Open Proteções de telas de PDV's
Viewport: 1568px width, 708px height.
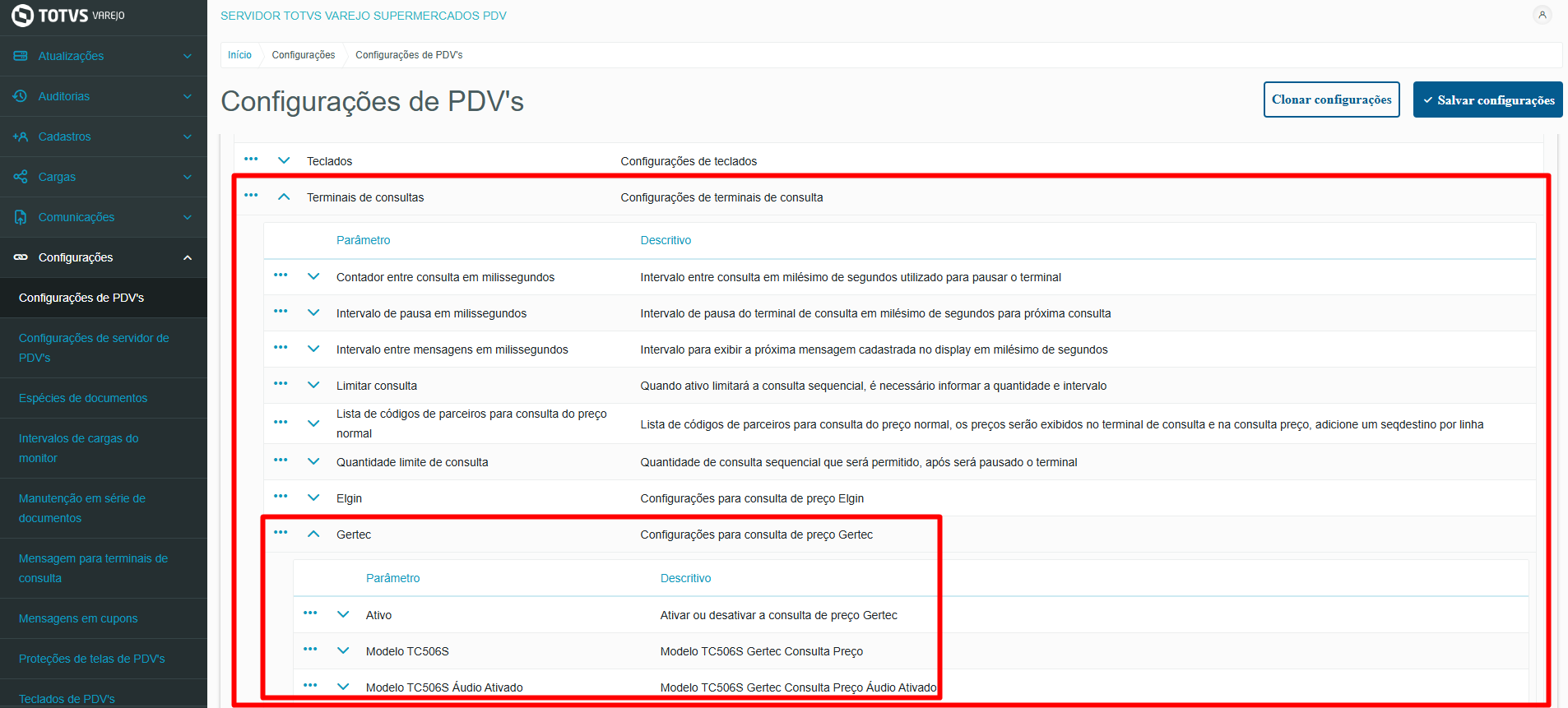click(x=104, y=659)
